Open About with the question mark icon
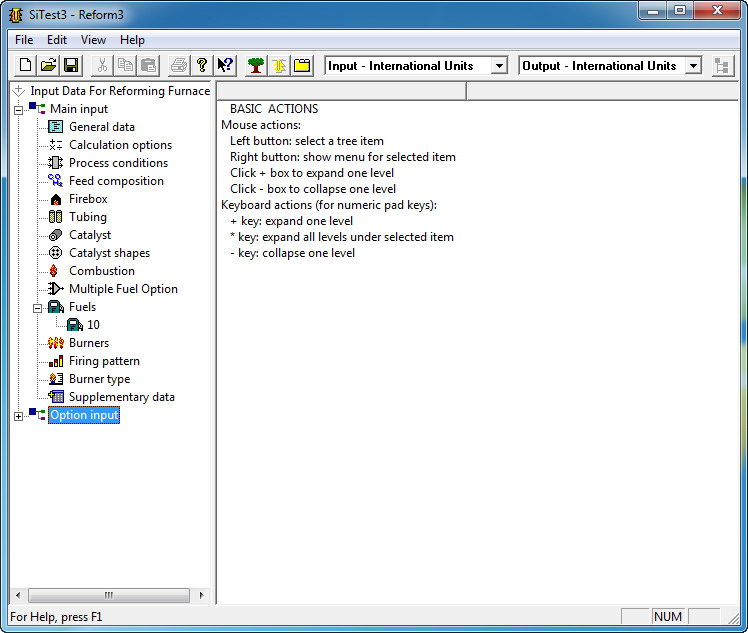The width and height of the screenshot is (748, 633). pos(202,65)
